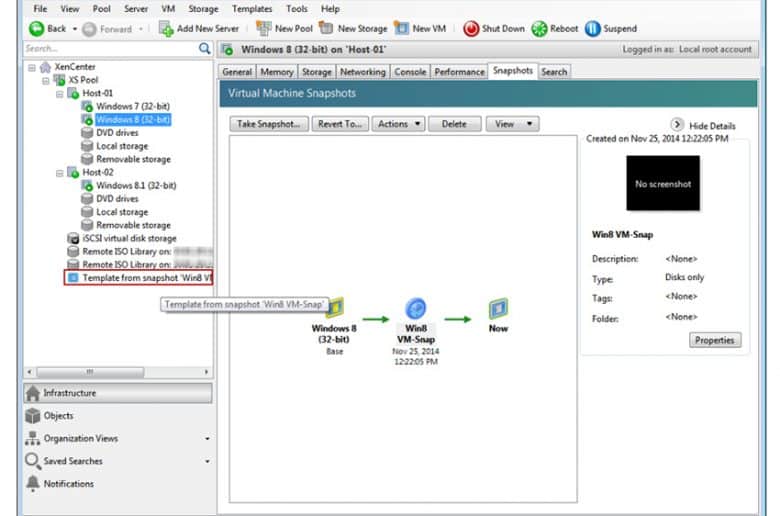Click the Infrastructure house icon
Viewport: 780px width, 516px height.
[x=33, y=393]
